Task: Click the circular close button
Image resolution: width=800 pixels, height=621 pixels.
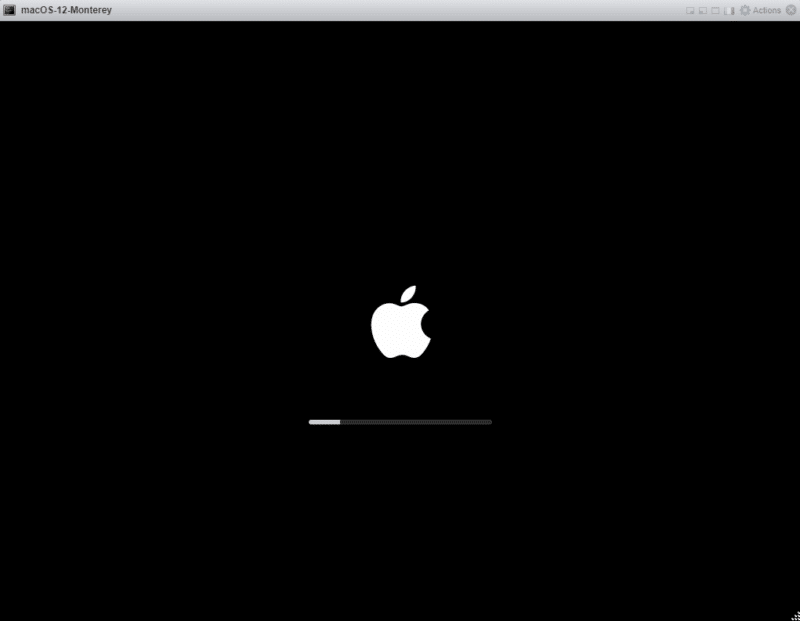Action: 790,9
